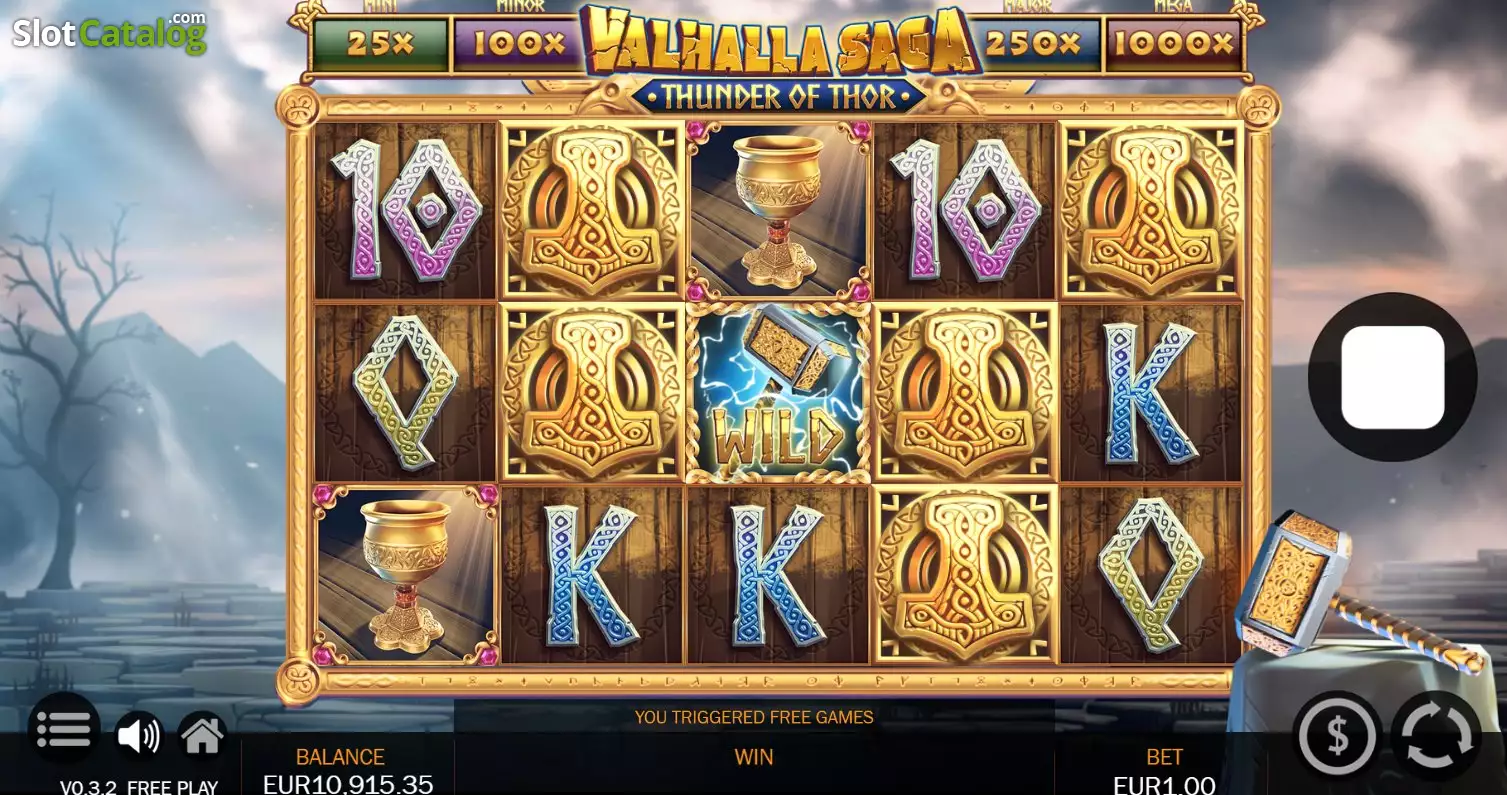
Task: Mute the game sound speaker icon
Action: click(138, 736)
